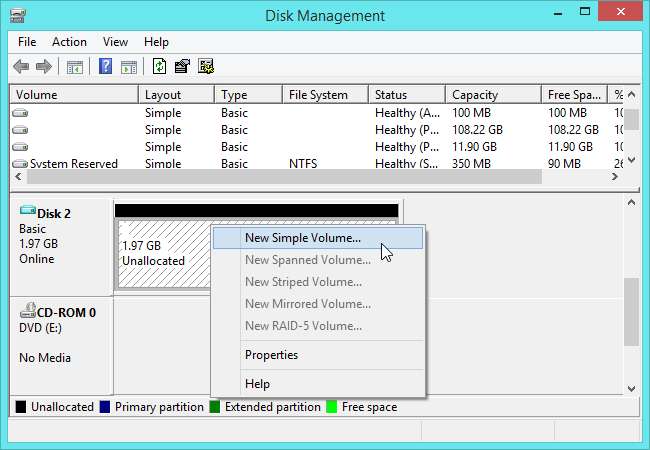
Task: Click volume list scroll down arrow
Action: coord(631,160)
